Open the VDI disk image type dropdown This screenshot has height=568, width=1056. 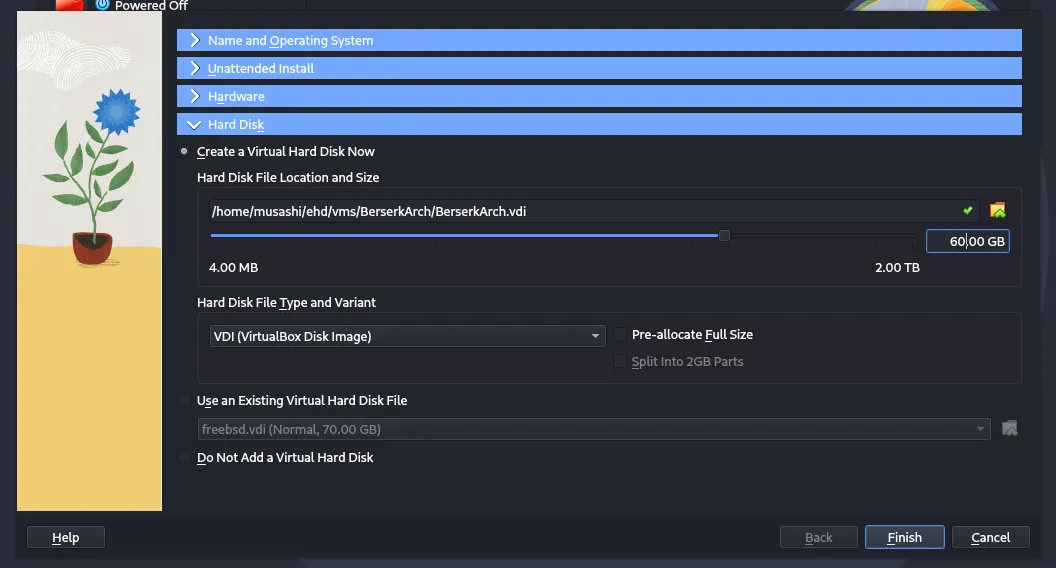407,336
